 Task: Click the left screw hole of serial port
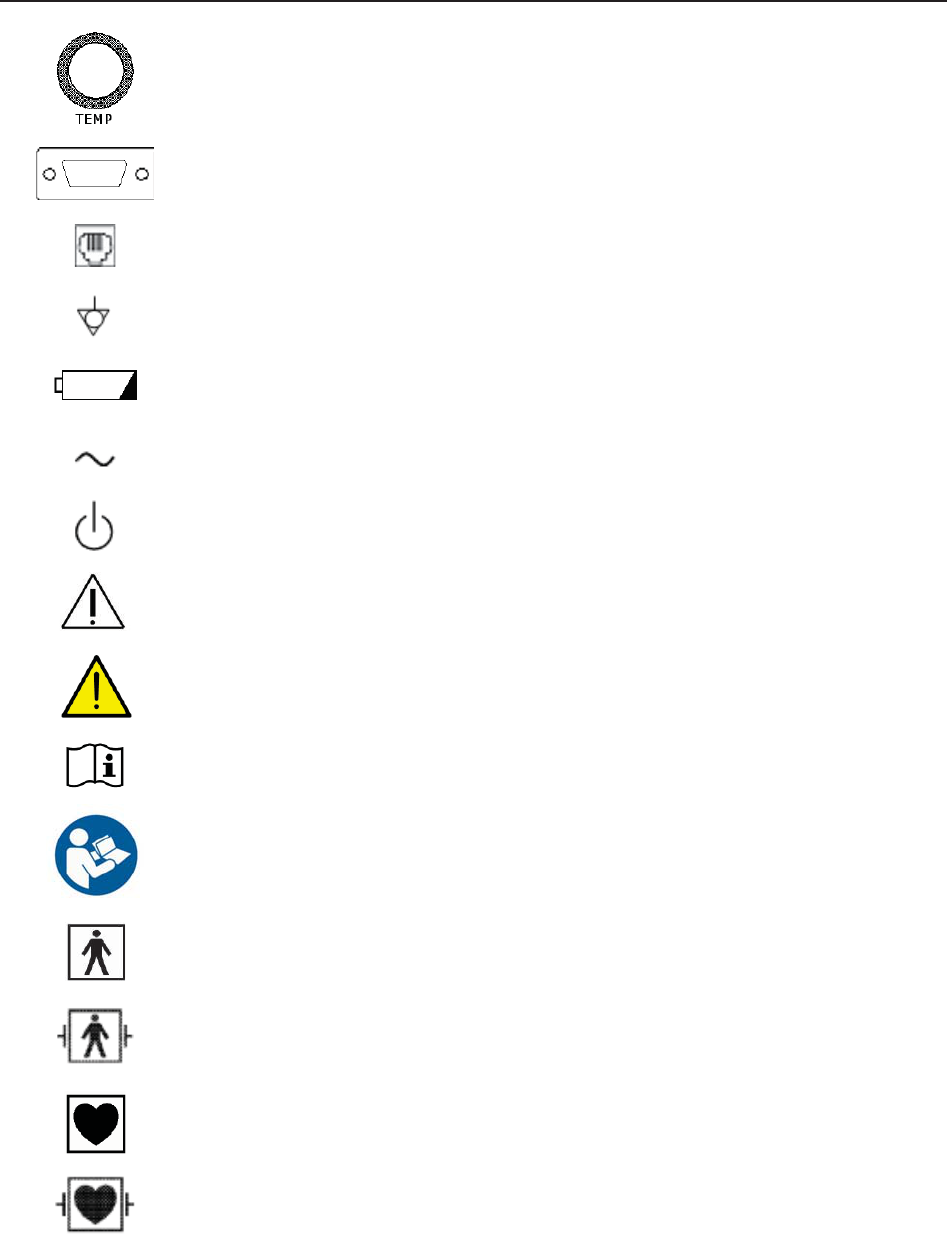coord(48,174)
